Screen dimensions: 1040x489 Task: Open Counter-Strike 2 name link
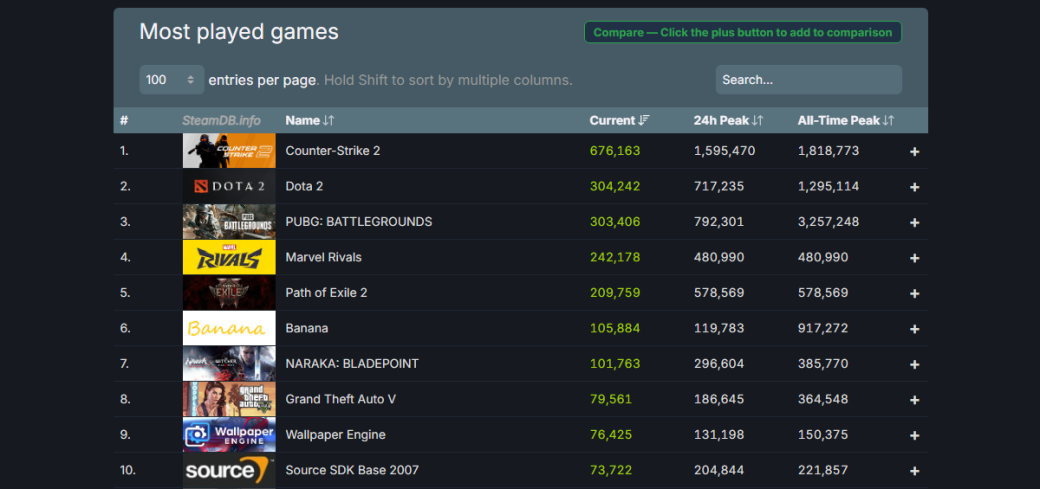click(332, 151)
